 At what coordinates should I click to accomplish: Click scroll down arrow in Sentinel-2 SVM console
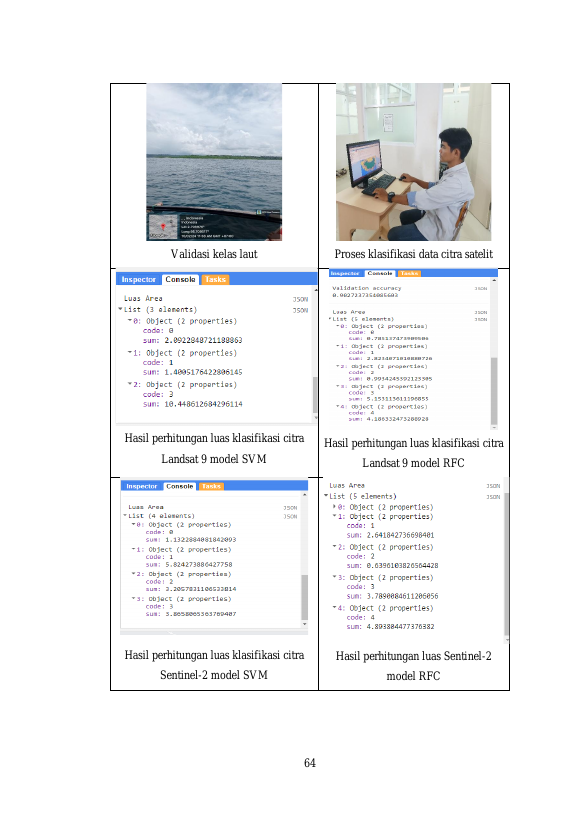[x=304, y=624]
